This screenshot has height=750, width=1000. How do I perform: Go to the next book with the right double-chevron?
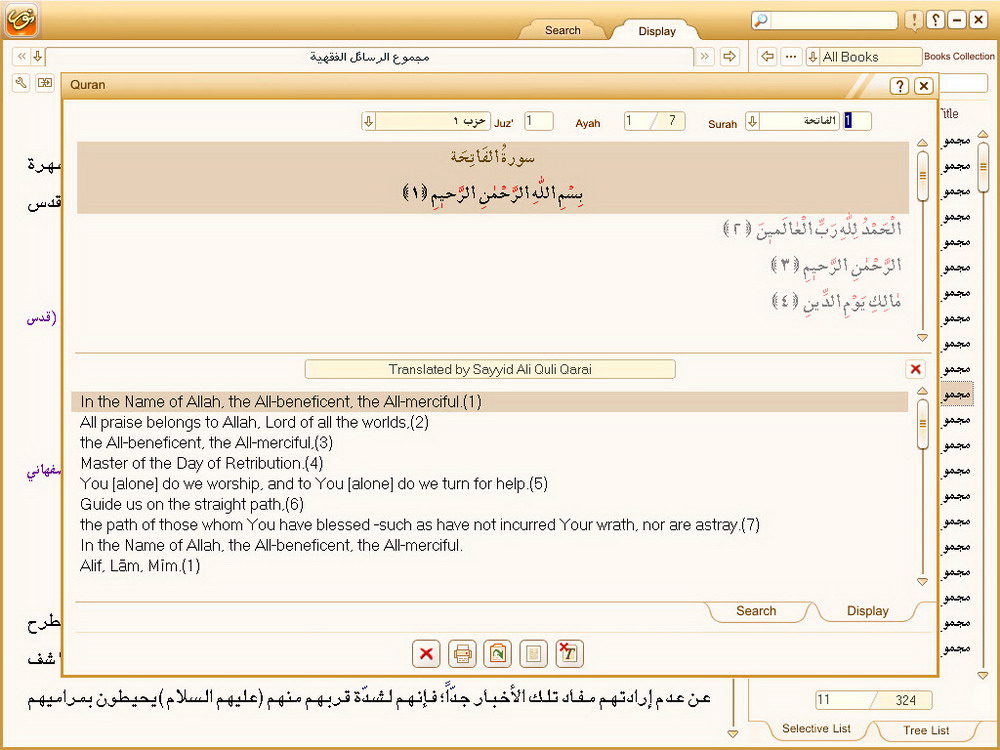click(705, 57)
